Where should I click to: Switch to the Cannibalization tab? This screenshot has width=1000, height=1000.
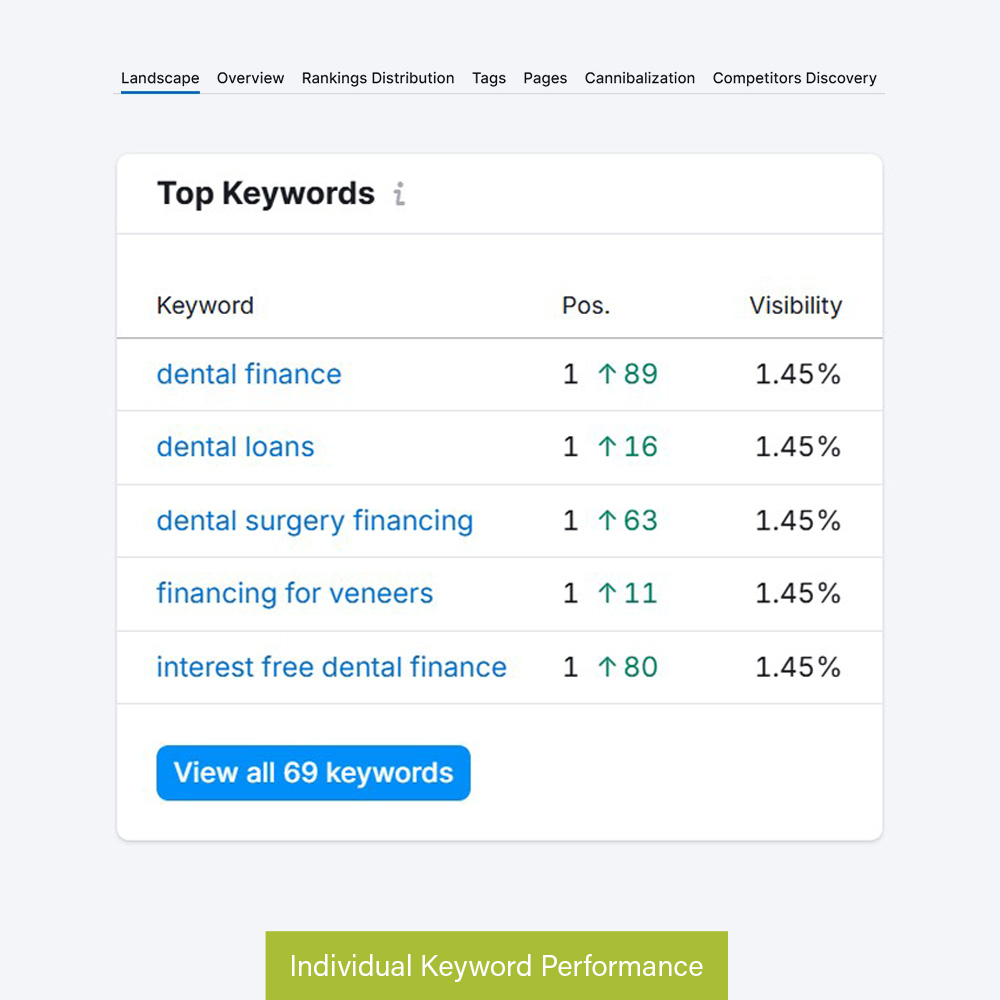[x=640, y=78]
